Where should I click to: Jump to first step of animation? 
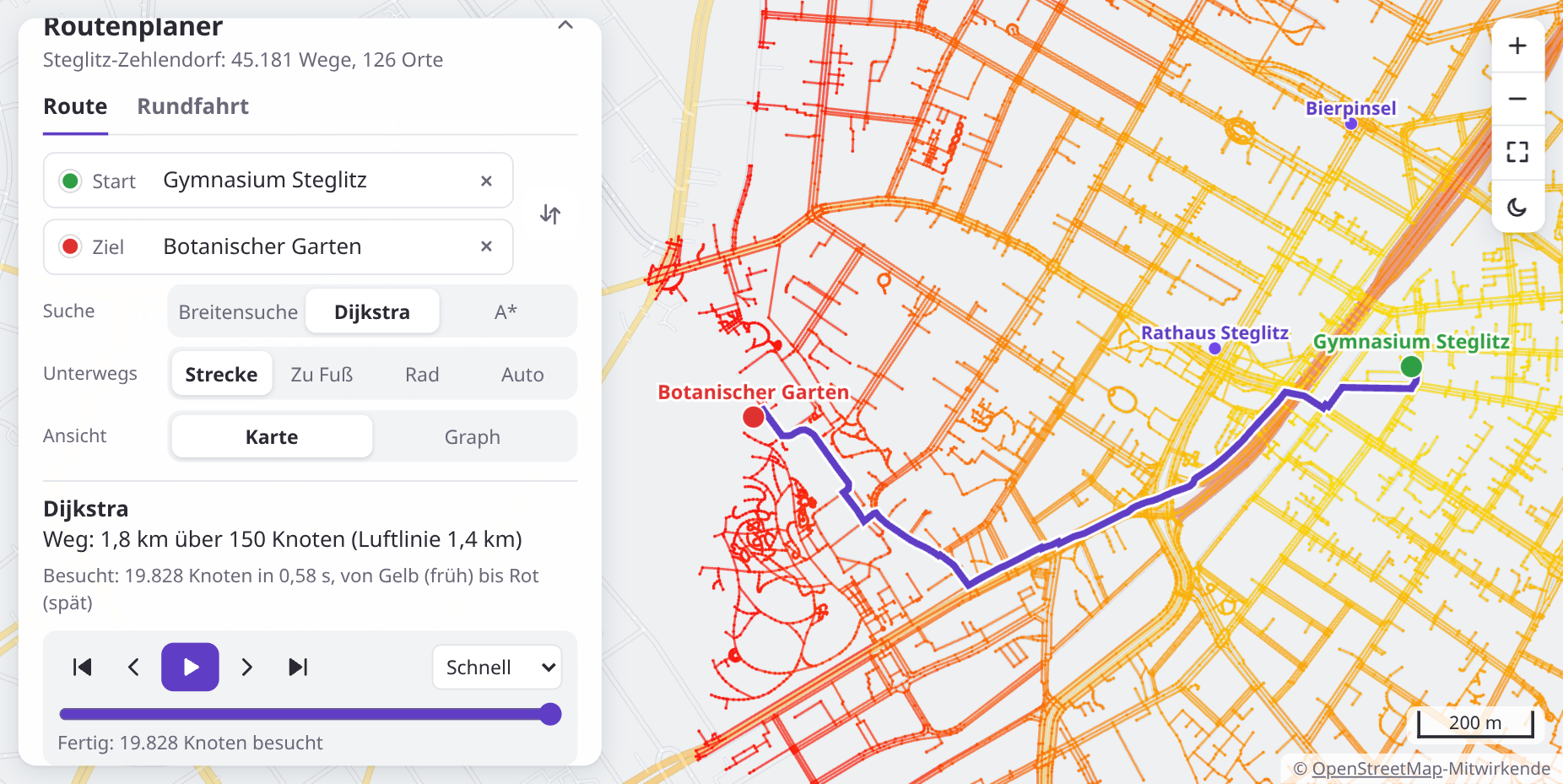coord(82,668)
